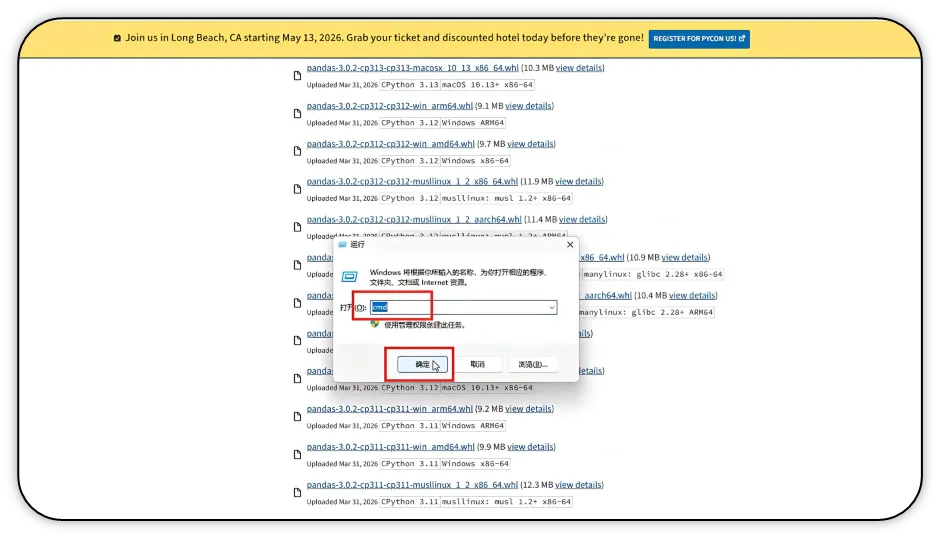Screen dimensions: 940x538
Task: Click file icon beside cp312 musllinux x86_64 wheel
Action: pos(297,189)
